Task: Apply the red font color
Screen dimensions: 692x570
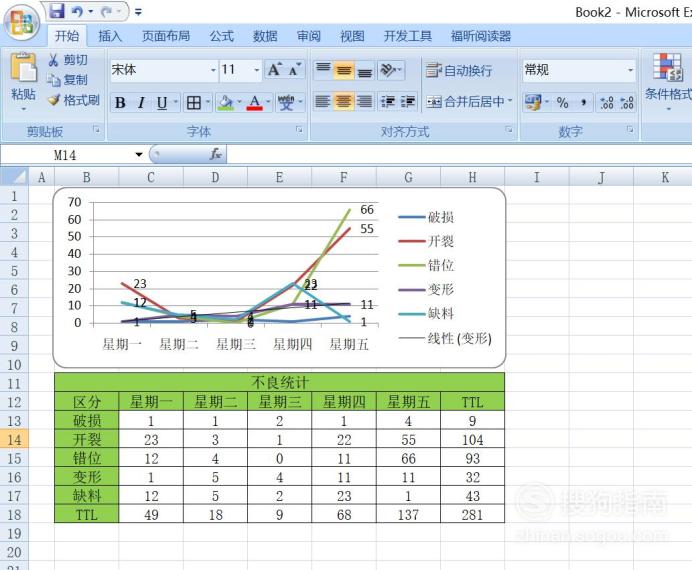Action: [x=255, y=103]
